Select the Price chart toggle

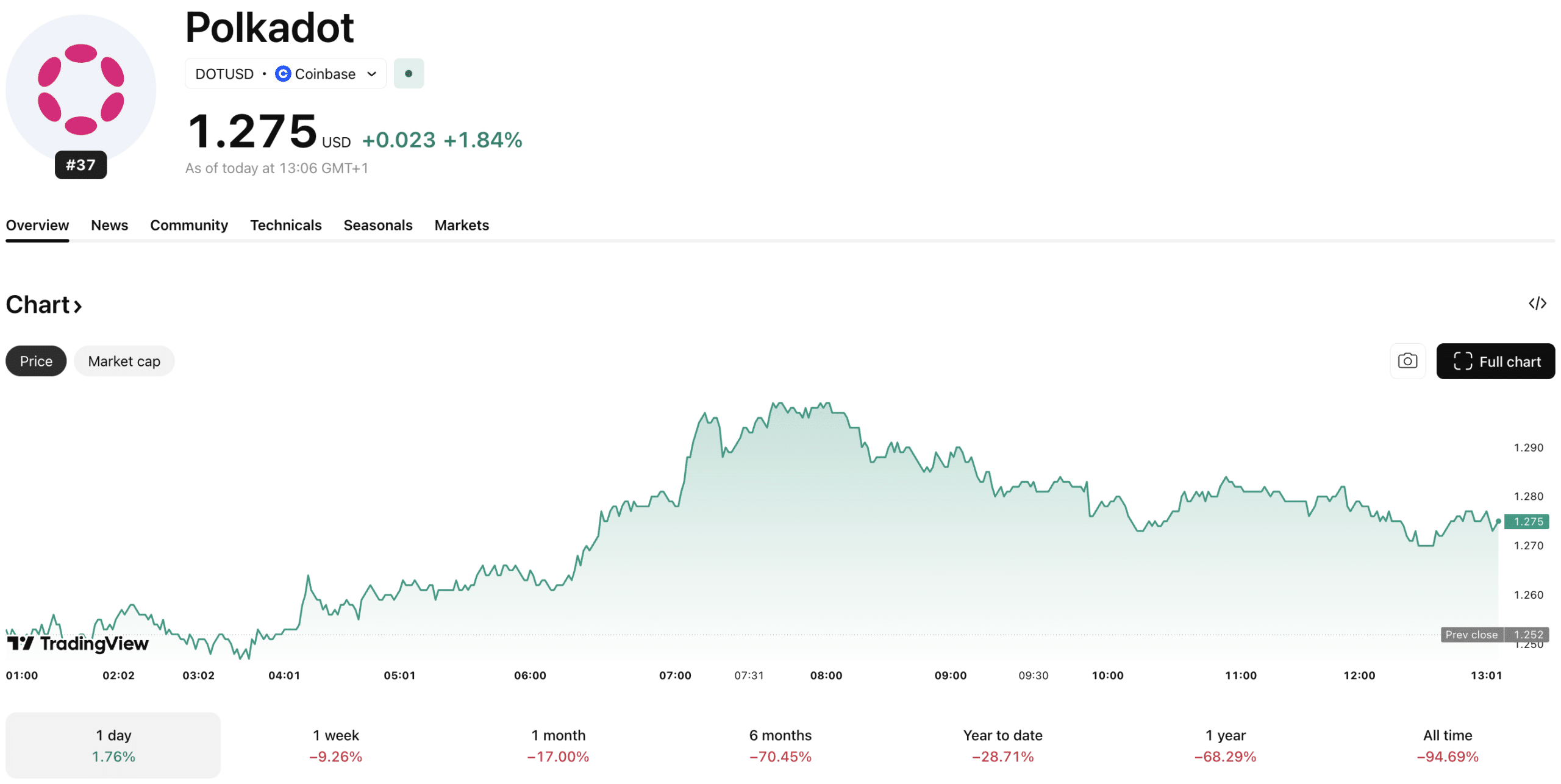(x=36, y=361)
